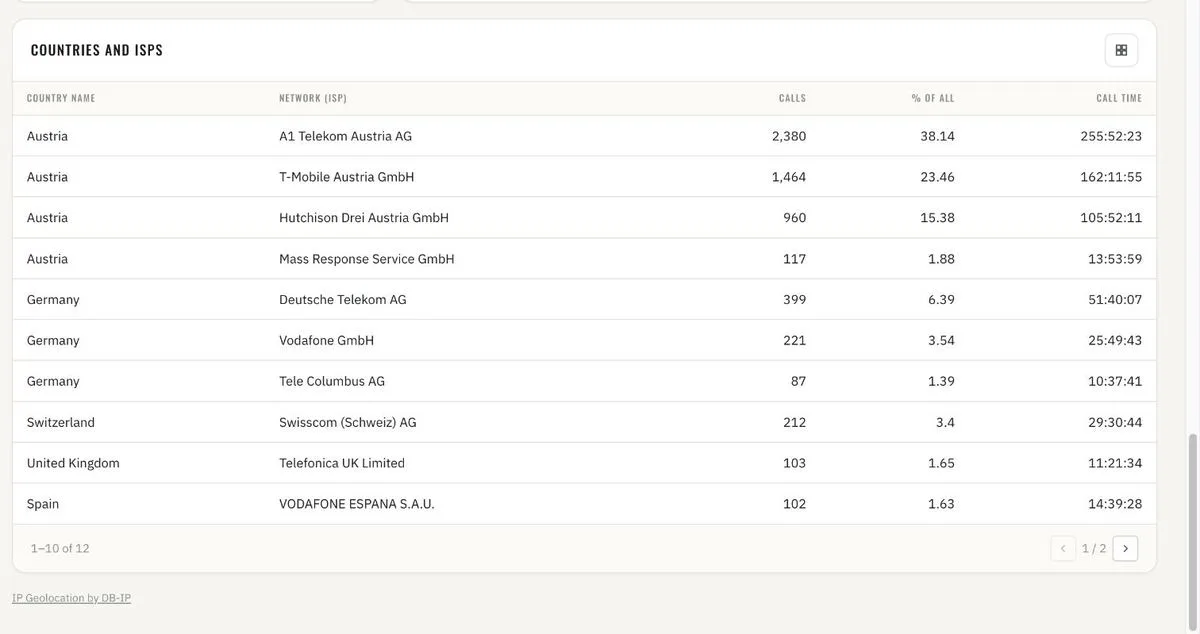This screenshot has width=1200, height=634.
Task: Go to next page of table
Action: [x=1125, y=548]
